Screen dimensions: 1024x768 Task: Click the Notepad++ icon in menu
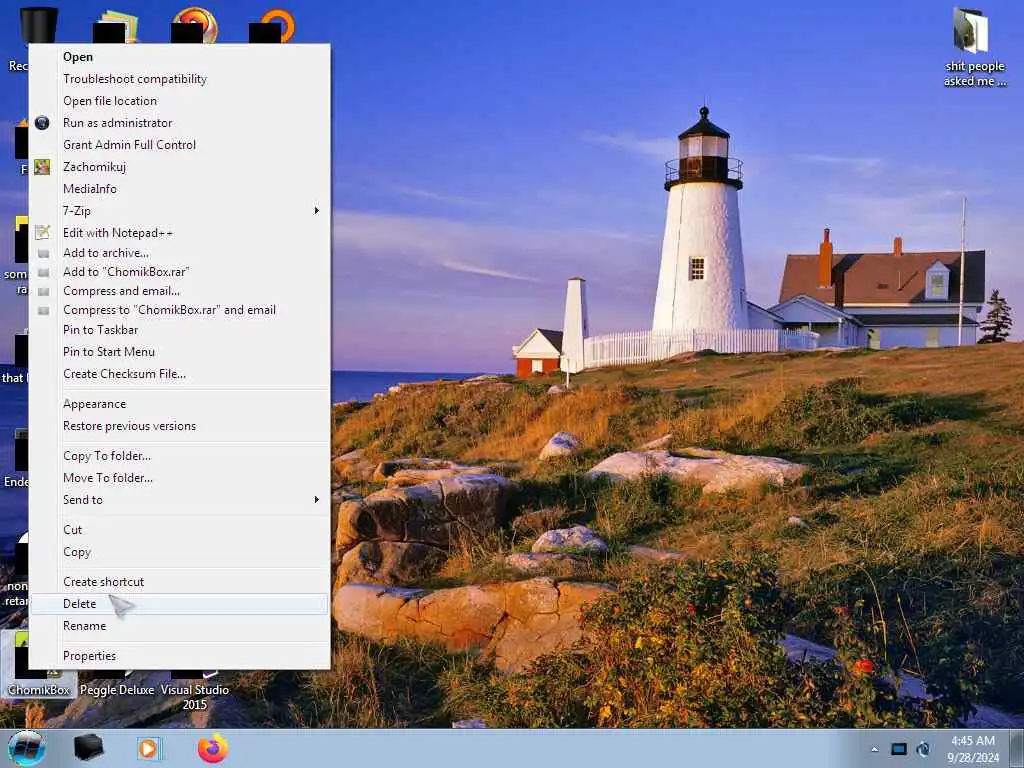[42, 232]
